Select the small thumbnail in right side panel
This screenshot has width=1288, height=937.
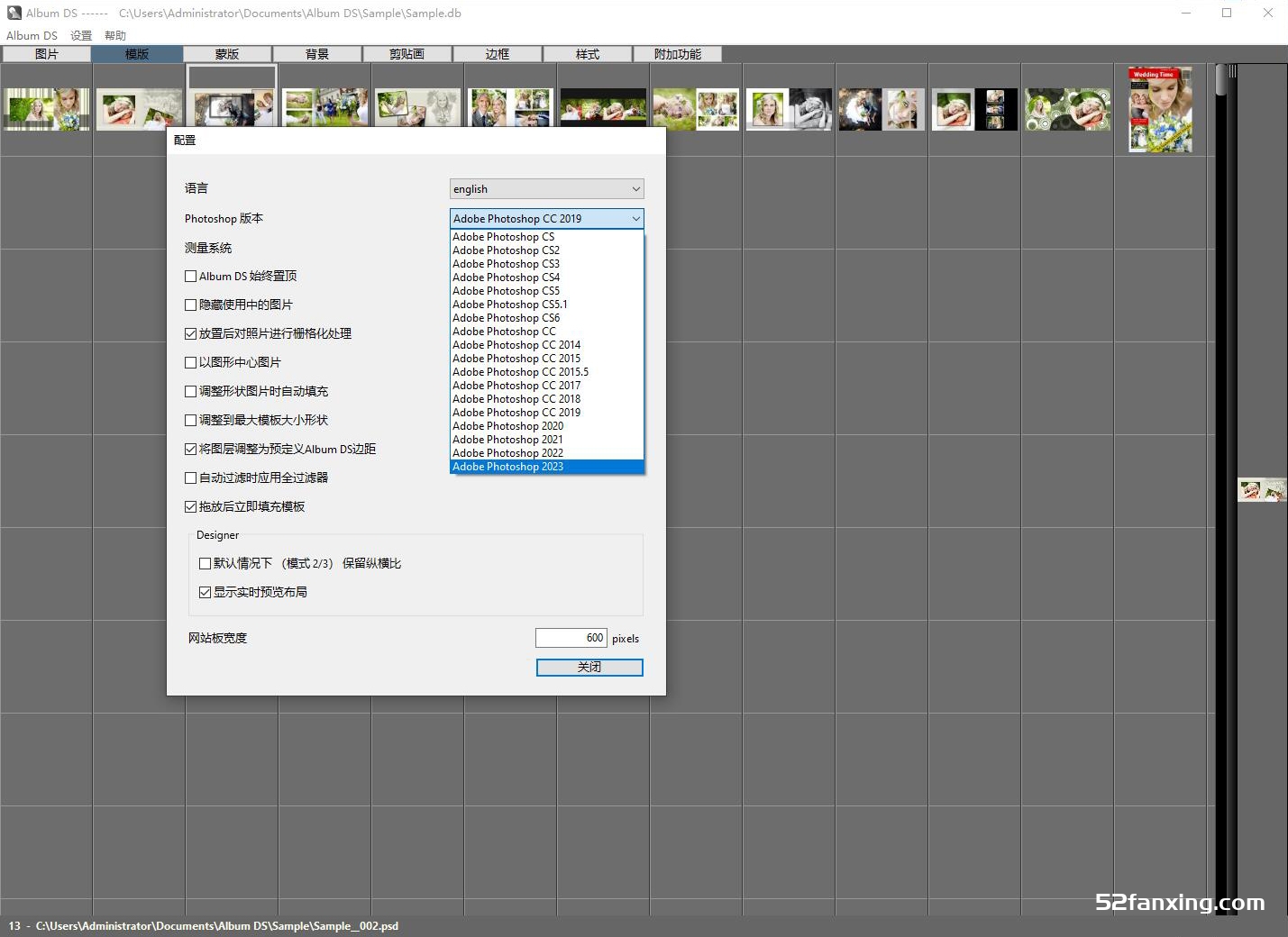1262,490
